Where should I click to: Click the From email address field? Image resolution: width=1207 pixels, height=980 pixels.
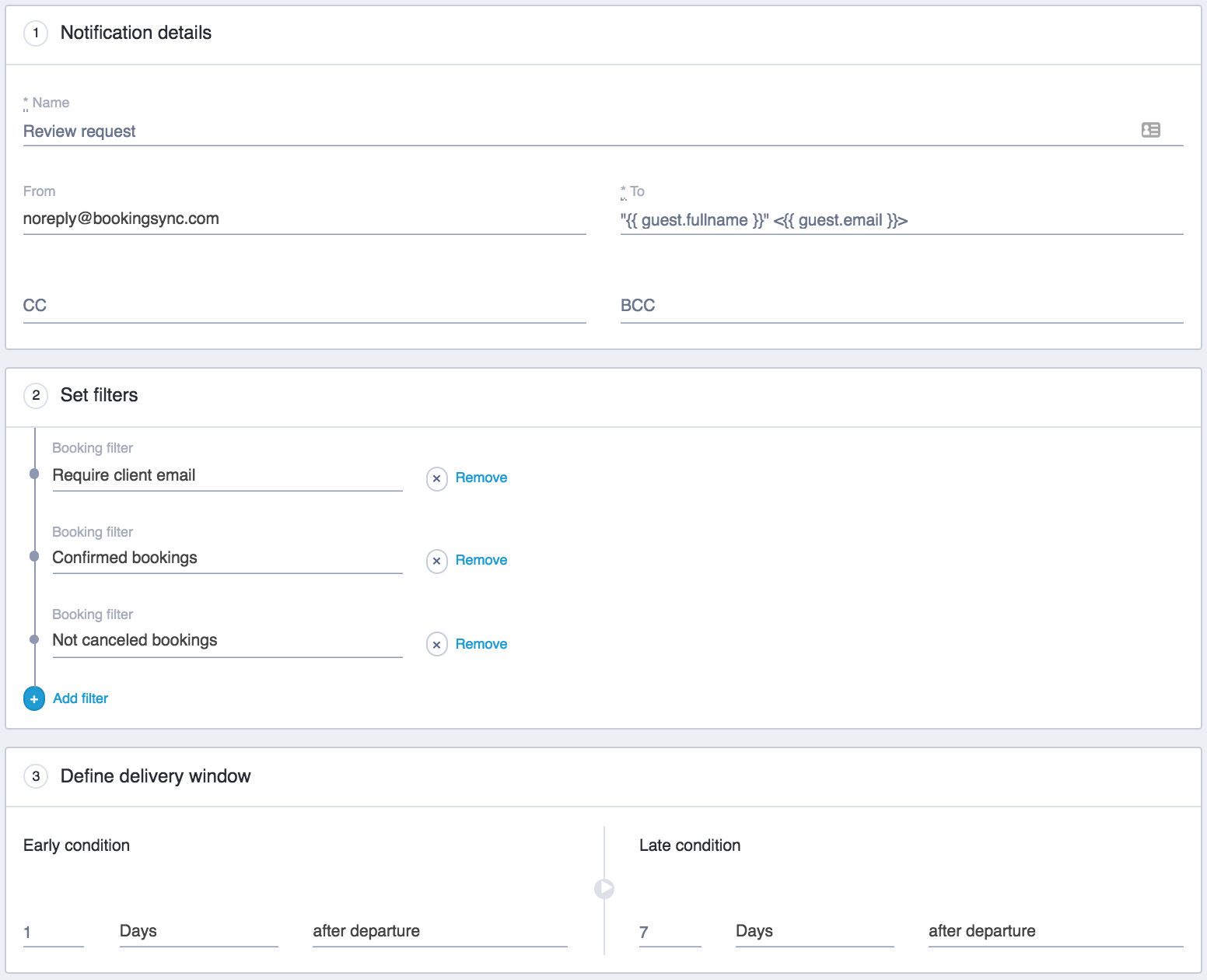pos(304,219)
